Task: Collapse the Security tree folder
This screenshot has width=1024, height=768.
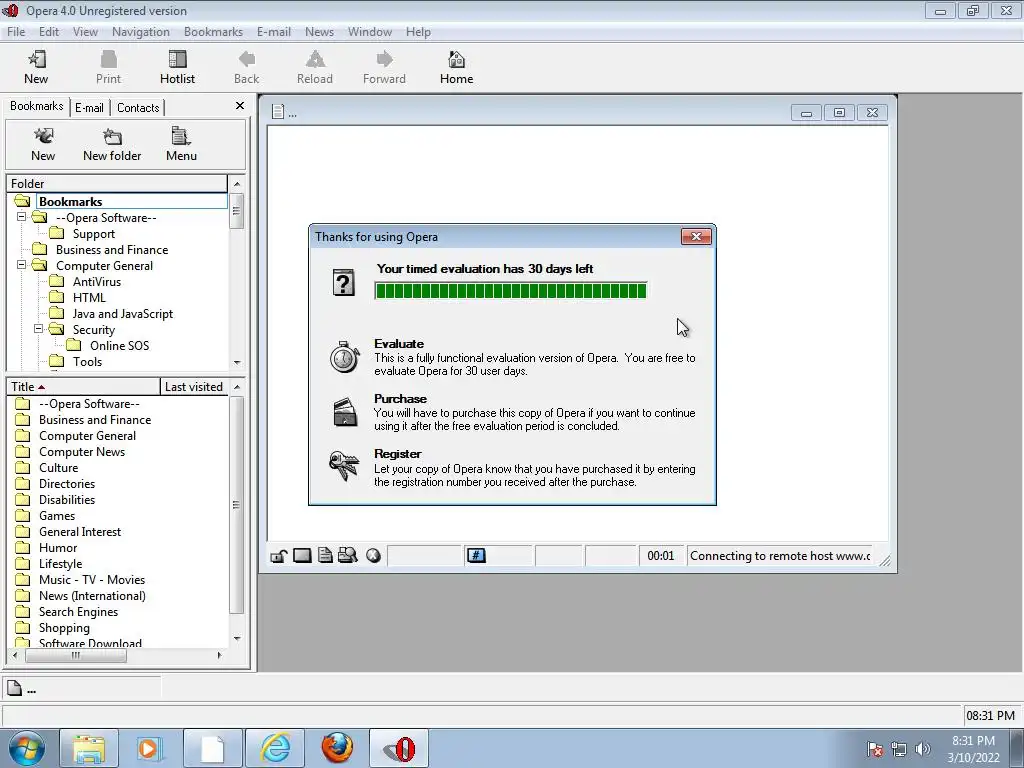Action: [x=39, y=328]
